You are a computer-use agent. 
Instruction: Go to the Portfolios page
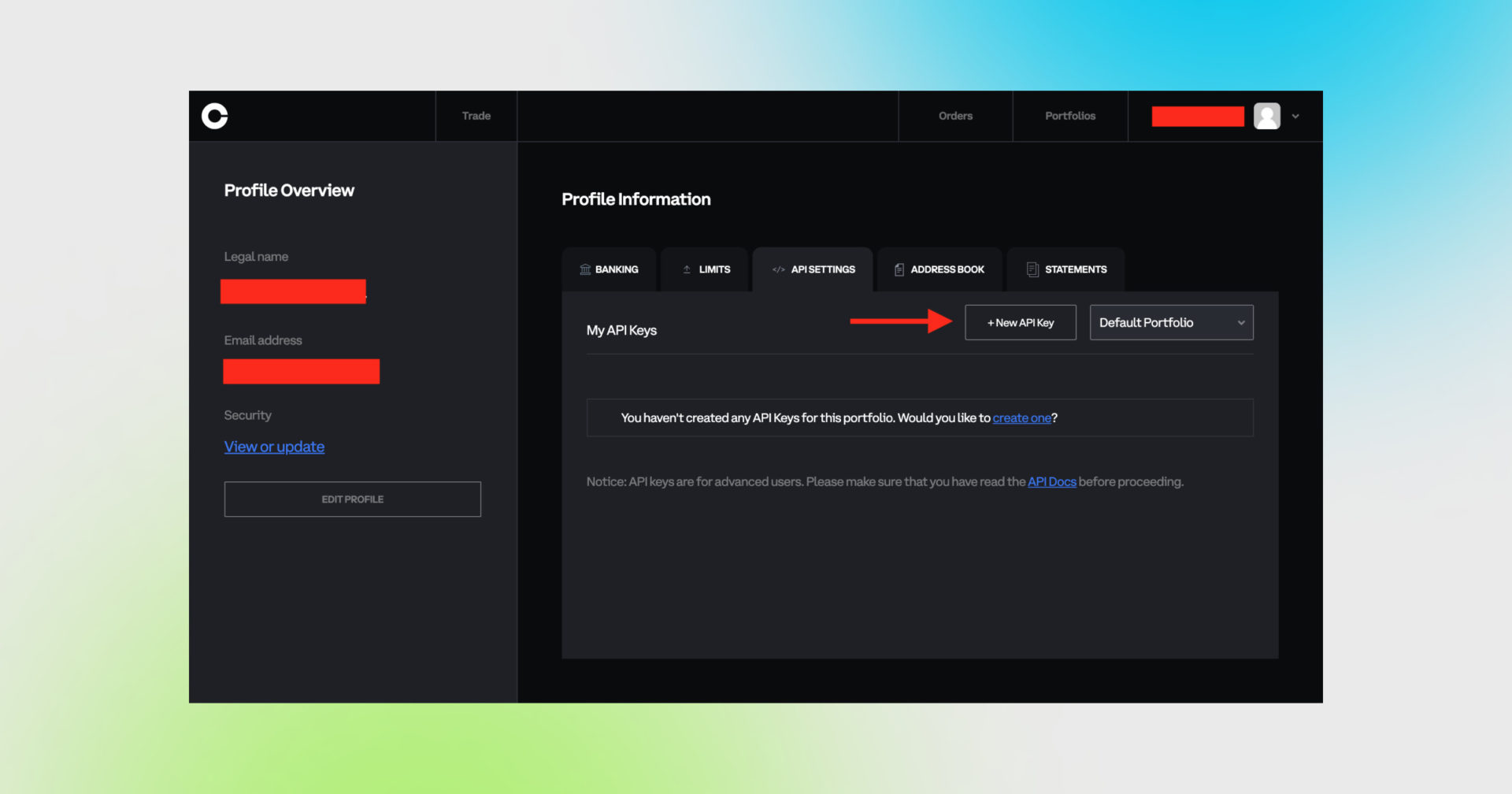coord(1069,115)
